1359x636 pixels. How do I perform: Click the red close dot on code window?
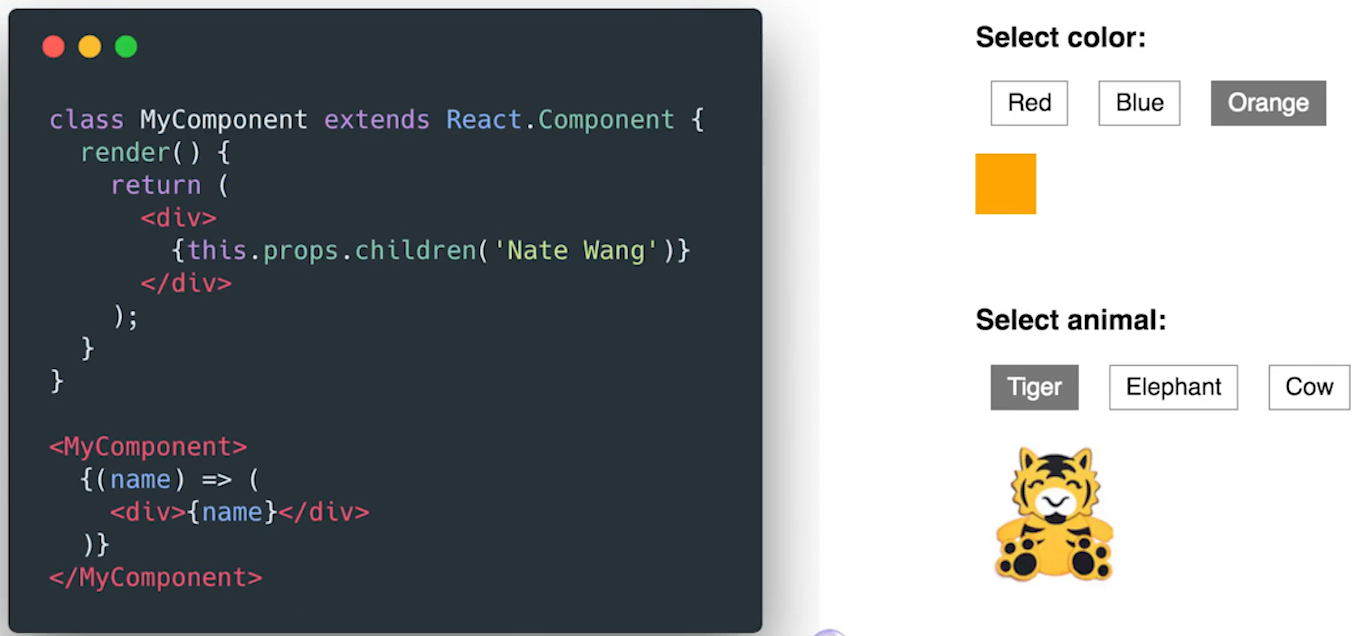(x=54, y=47)
